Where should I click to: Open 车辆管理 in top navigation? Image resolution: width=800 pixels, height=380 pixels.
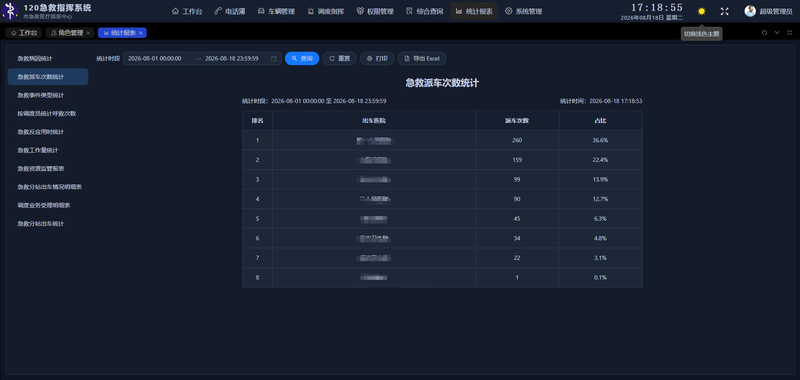pos(276,11)
